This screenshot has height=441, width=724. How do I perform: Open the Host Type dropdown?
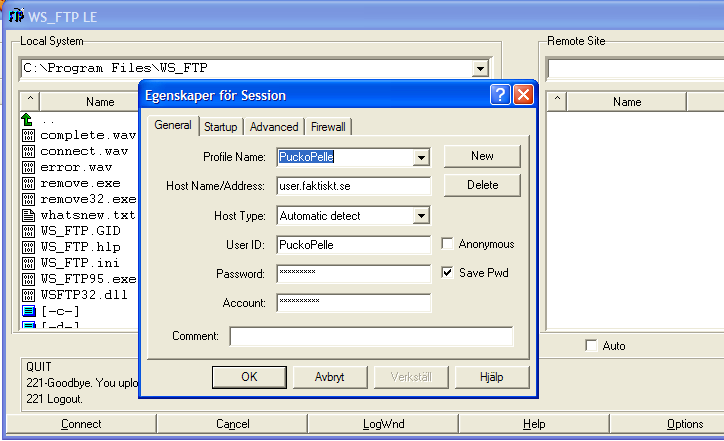tap(421, 216)
